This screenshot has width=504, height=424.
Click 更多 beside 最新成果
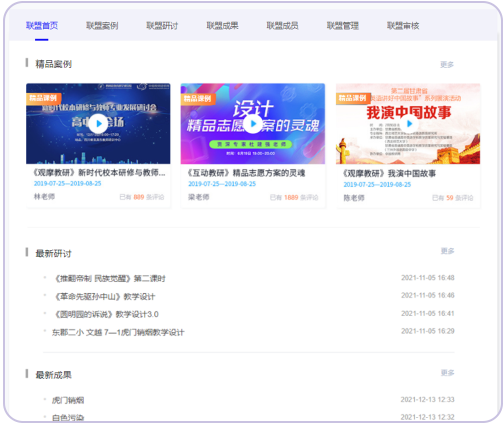click(447, 373)
